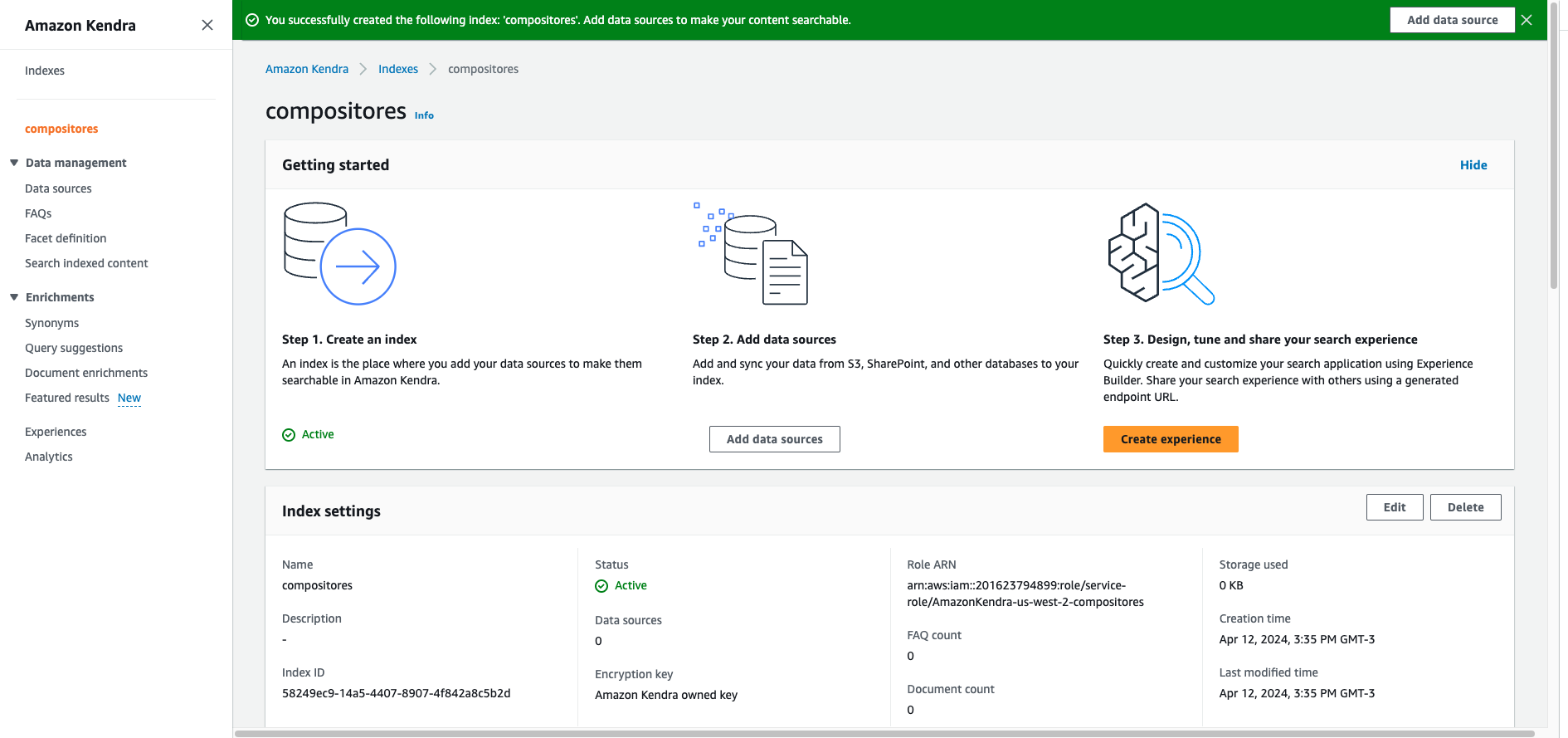Open Analytics in sidebar

[49, 457]
